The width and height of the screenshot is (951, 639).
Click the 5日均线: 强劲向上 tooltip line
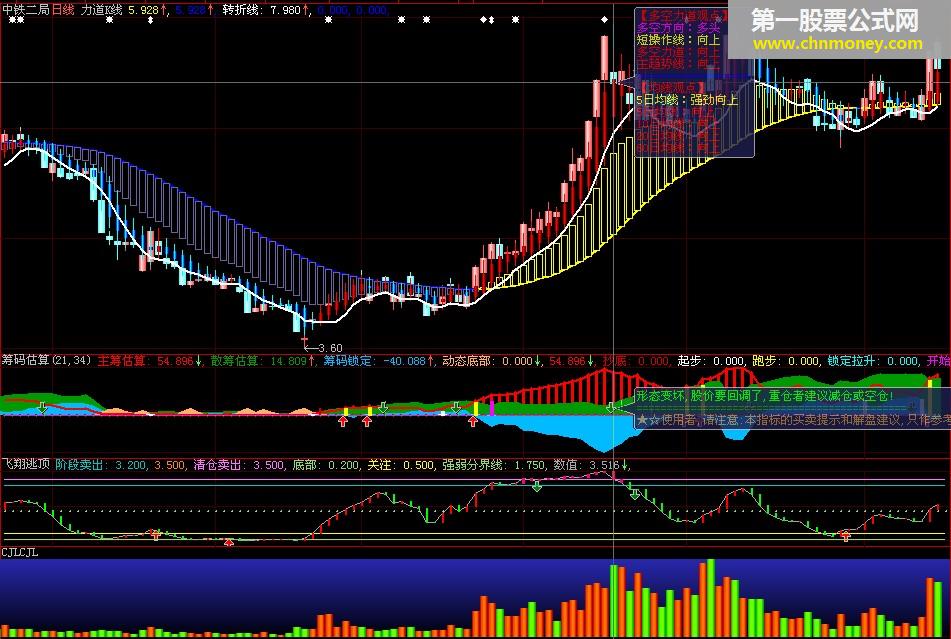tap(687, 100)
